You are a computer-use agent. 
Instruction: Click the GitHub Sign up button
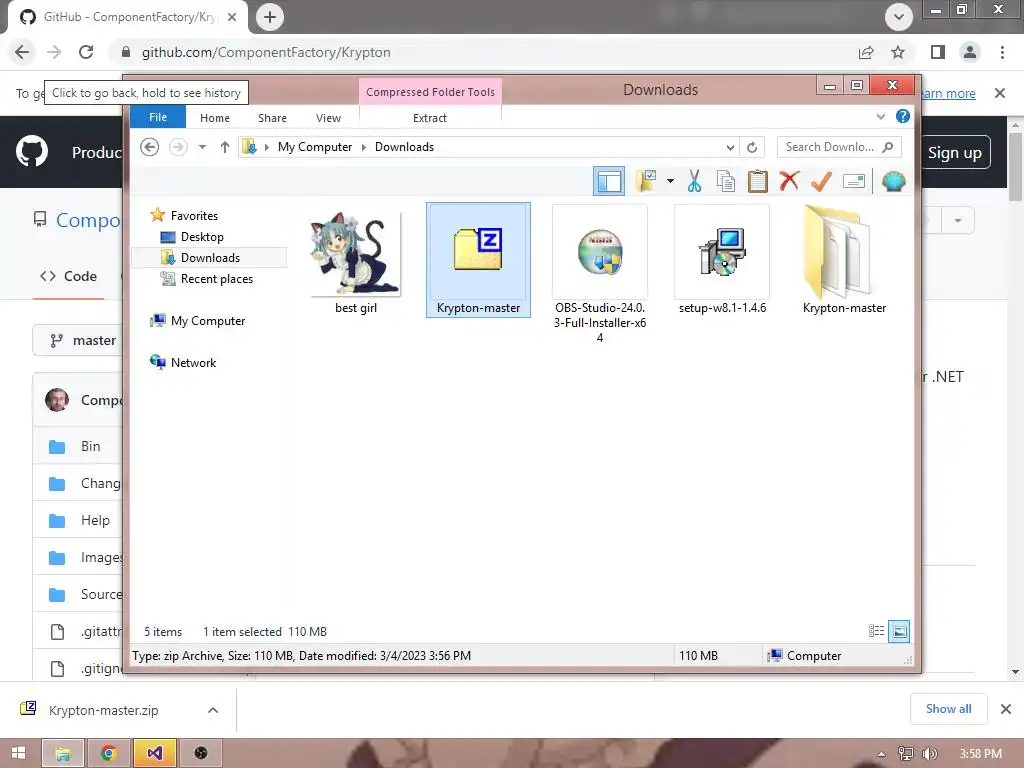click(955, 152)
